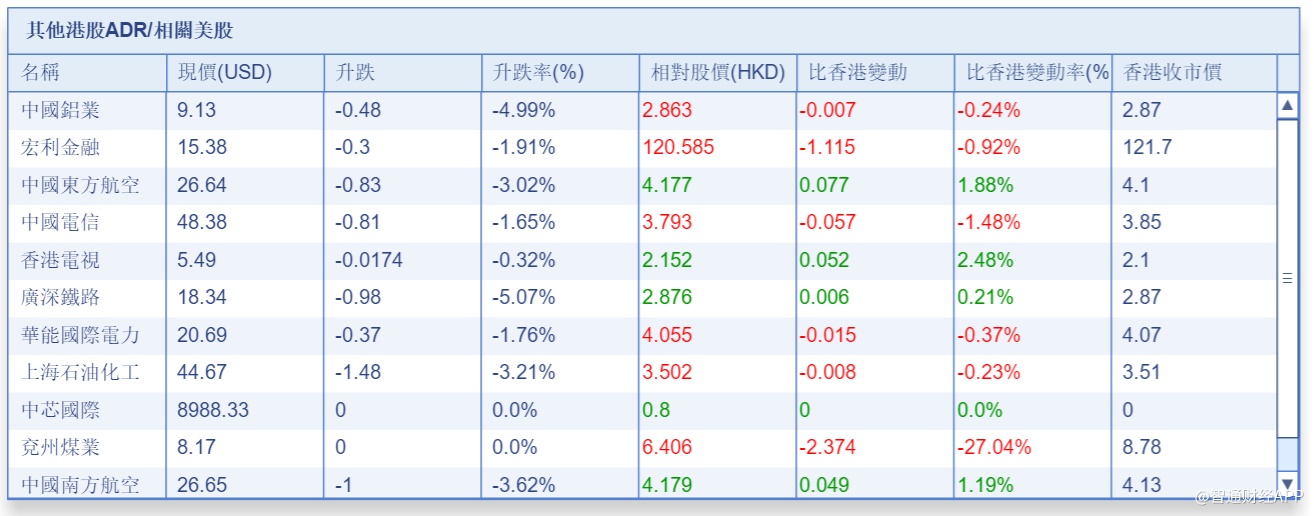Image resolution: width=1314 pixels, height=516 pixels.
Task: Click the scroll up arrow button
Action: pyautogui.click(x=1288, y=105)
